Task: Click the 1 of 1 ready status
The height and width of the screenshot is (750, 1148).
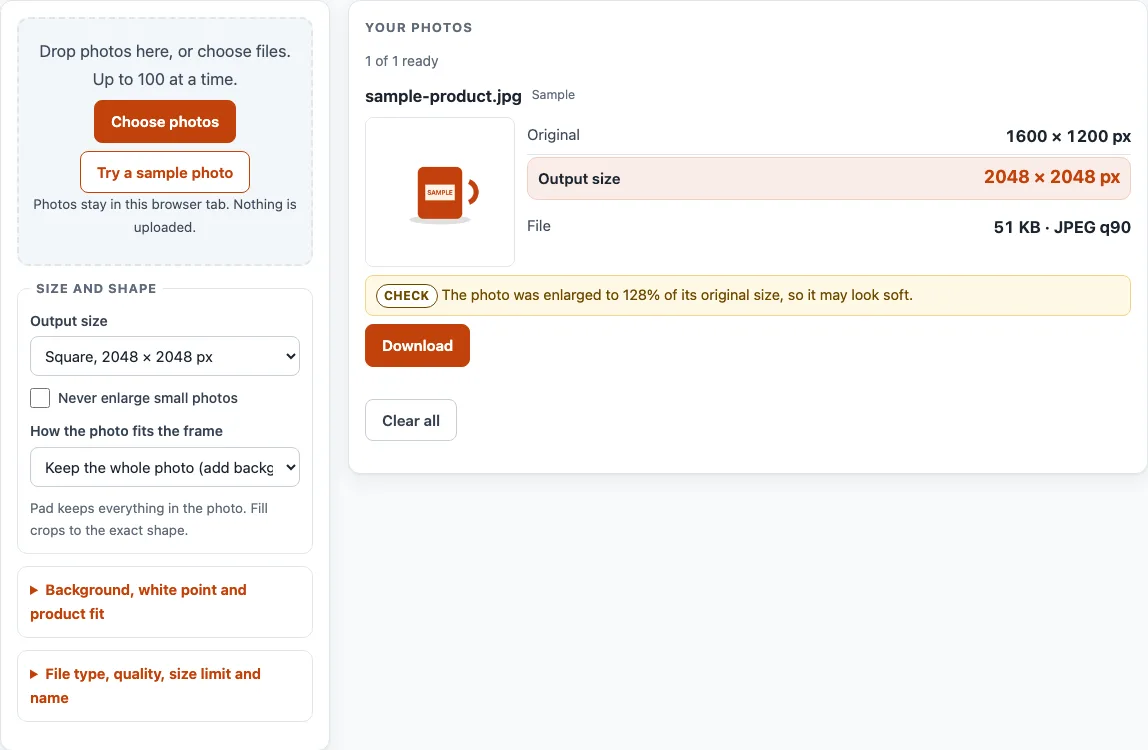Action: point(402,61)
